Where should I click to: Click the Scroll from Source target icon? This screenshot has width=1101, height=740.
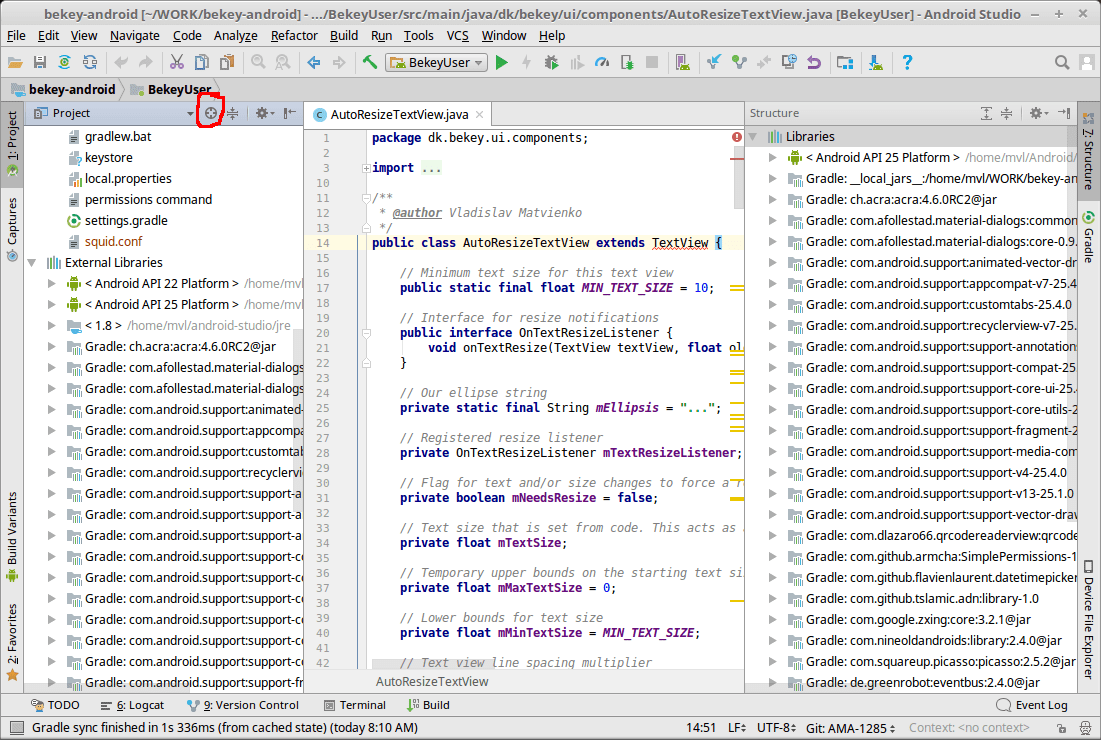pyautogui.click(x=210, y=113)
